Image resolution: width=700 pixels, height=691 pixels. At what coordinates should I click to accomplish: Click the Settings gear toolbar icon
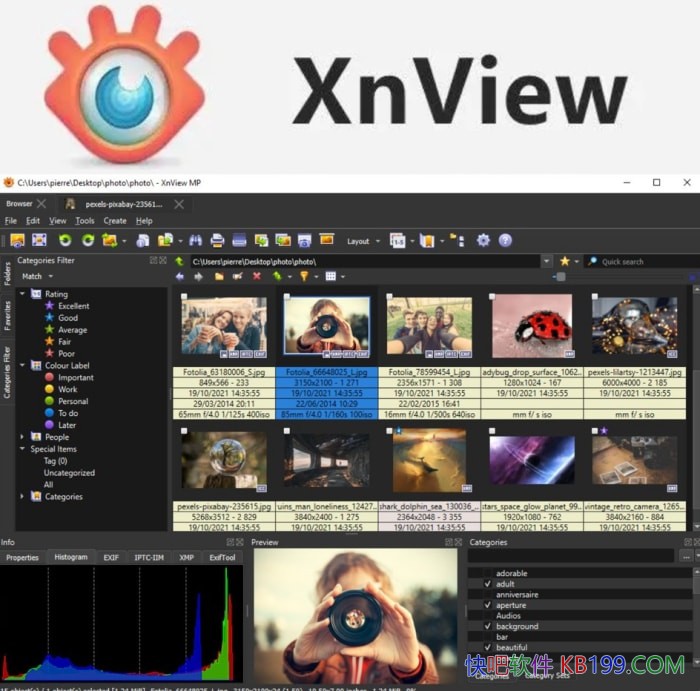[484, 241]
